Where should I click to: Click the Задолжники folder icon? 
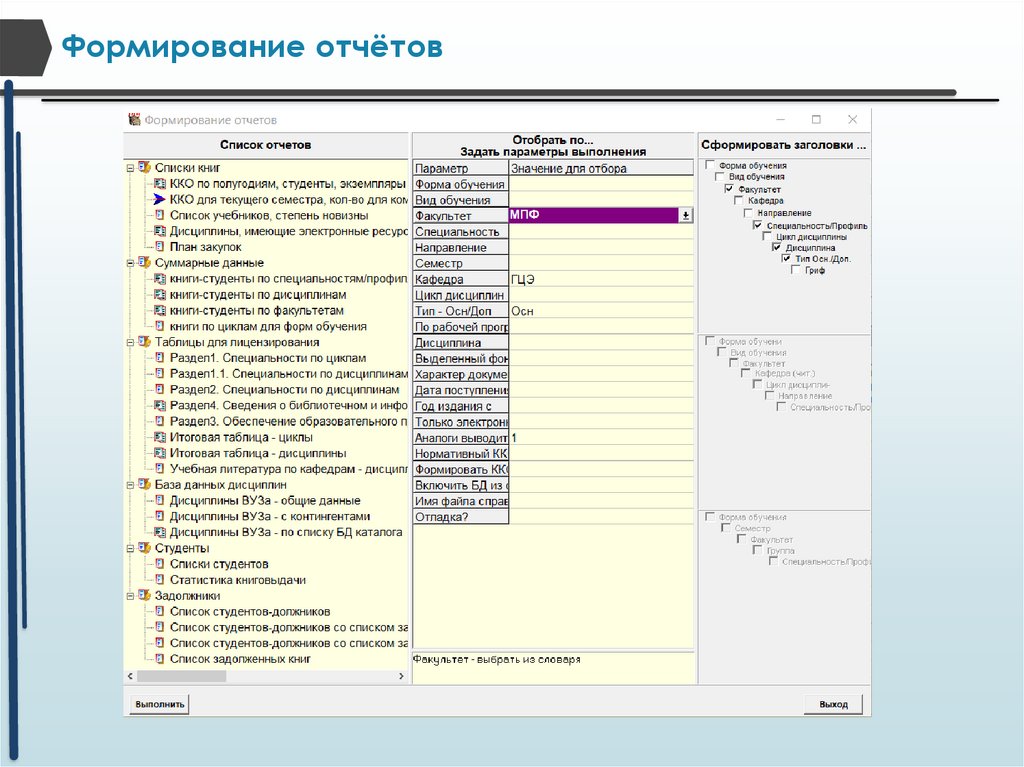coord(144,596)
